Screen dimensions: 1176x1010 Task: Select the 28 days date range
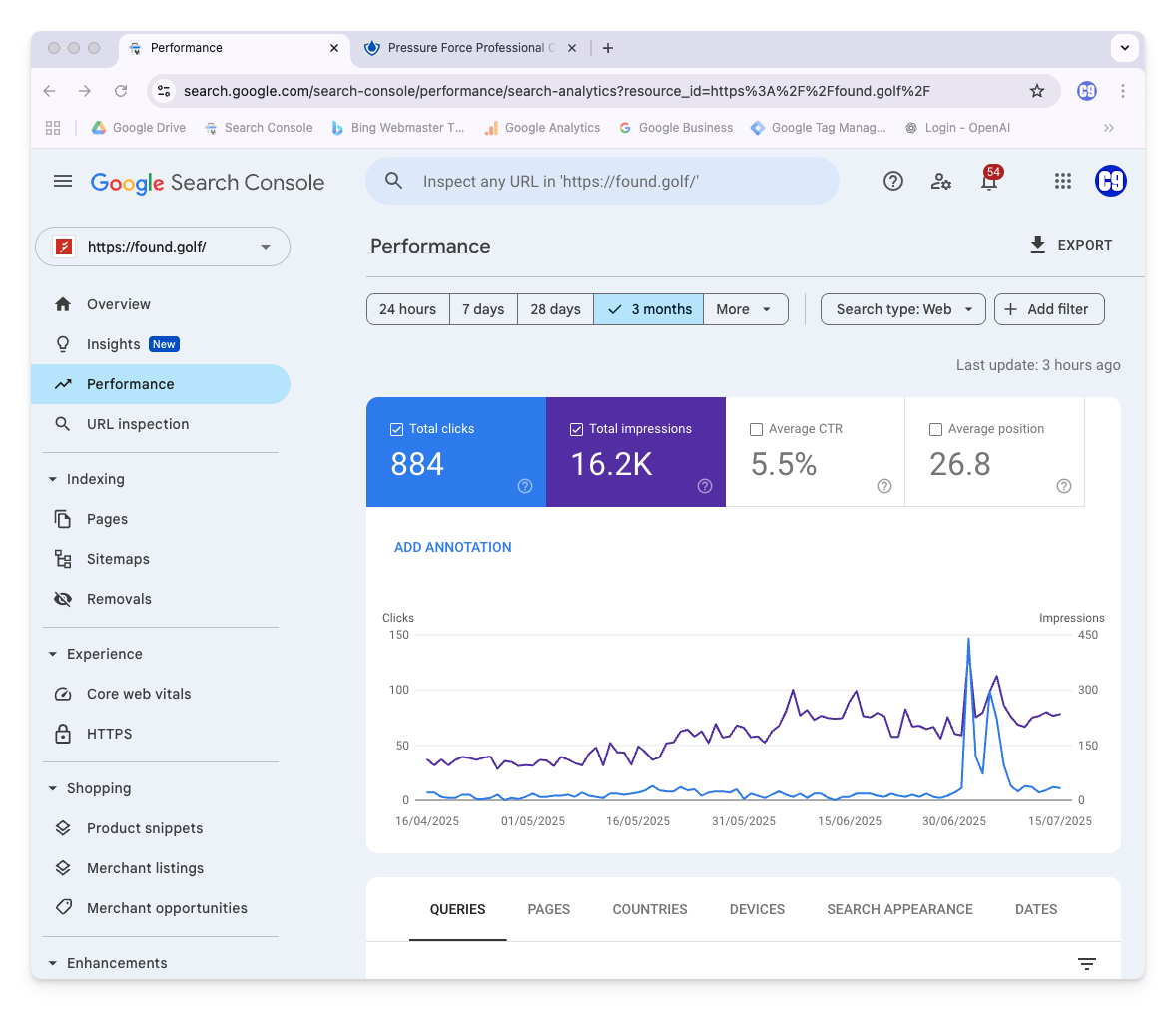pyautogui.click(x=555, y=309)
